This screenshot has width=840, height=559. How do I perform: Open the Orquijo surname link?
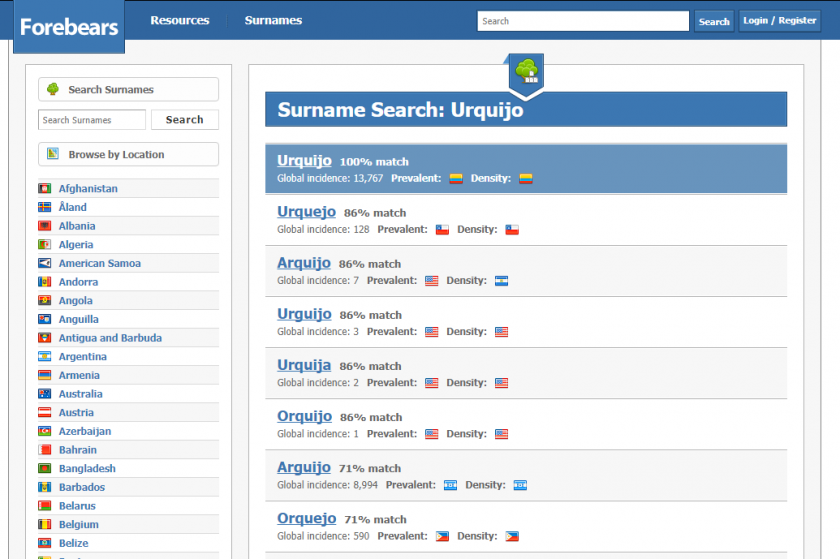pos(304,416)
